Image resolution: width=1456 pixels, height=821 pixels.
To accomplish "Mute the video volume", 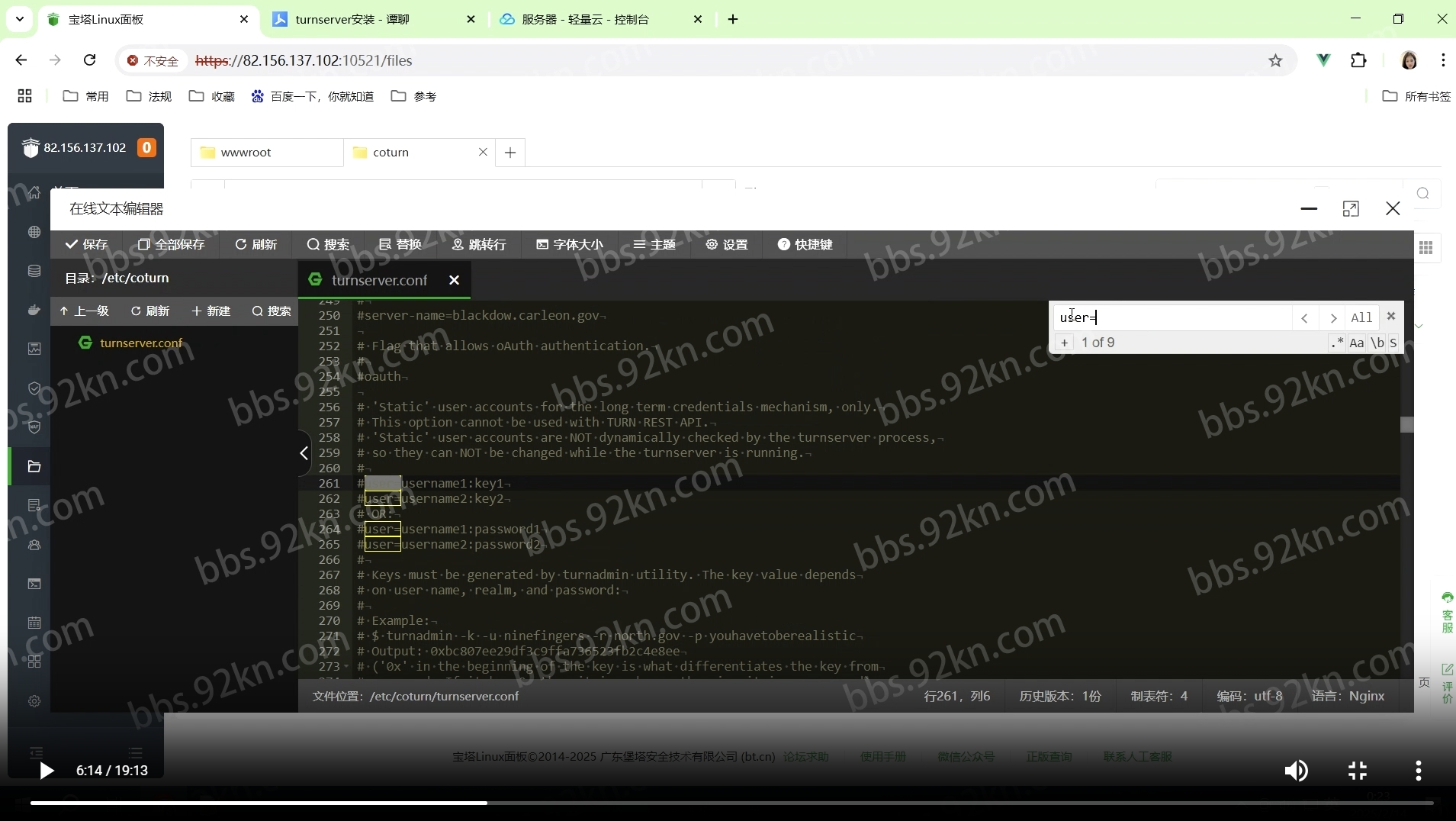I will click(1296, 771).
